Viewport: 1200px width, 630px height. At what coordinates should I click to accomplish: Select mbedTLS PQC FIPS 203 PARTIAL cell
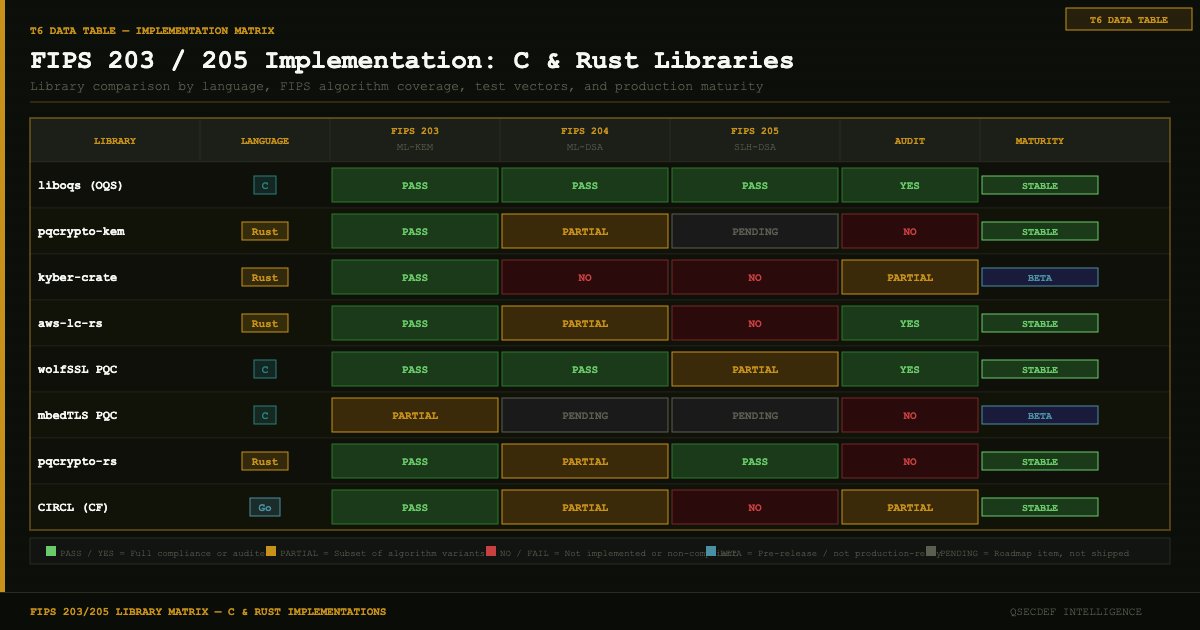point(415,415)
